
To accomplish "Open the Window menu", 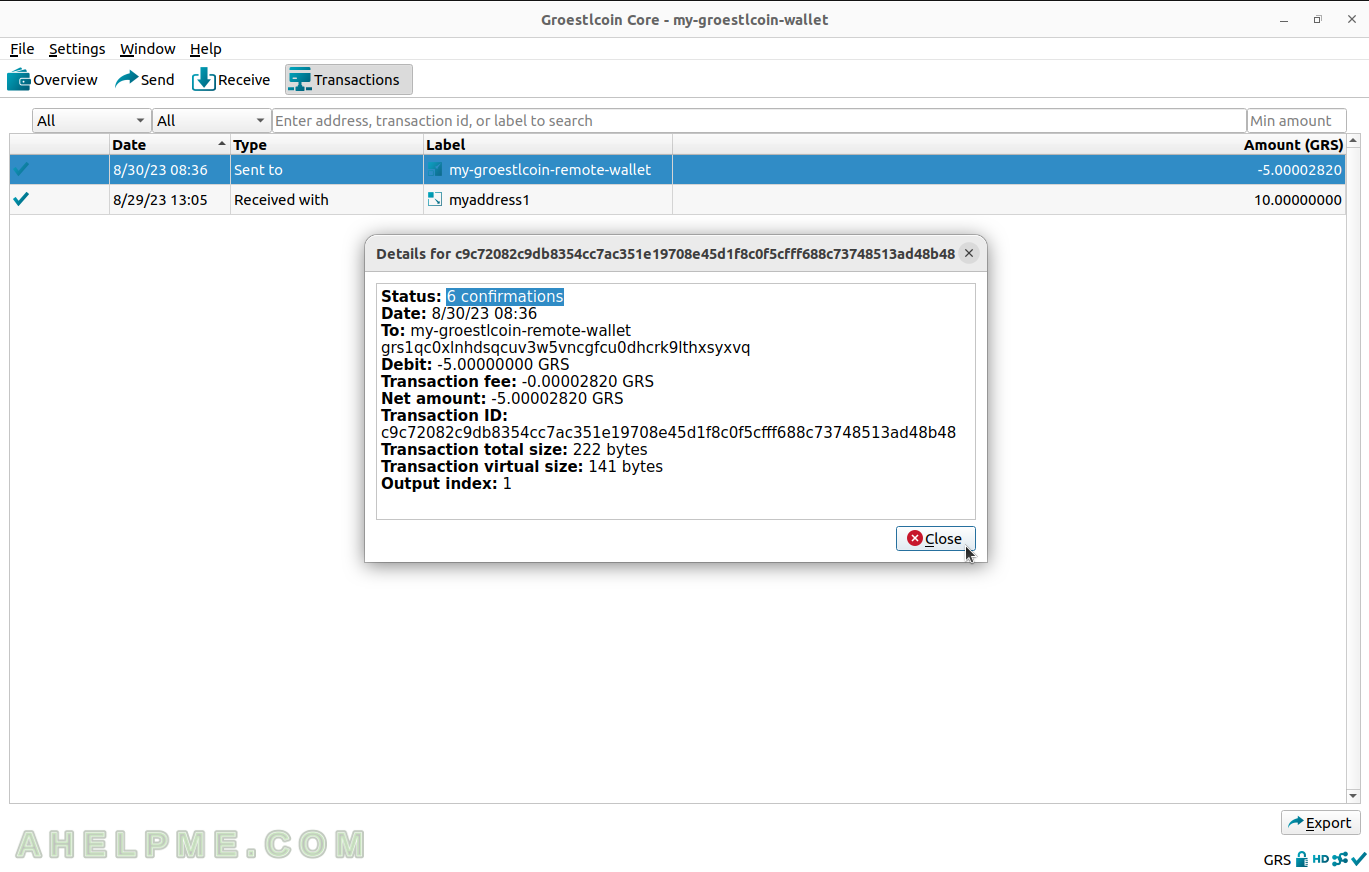I will click(x=147, y=49).
